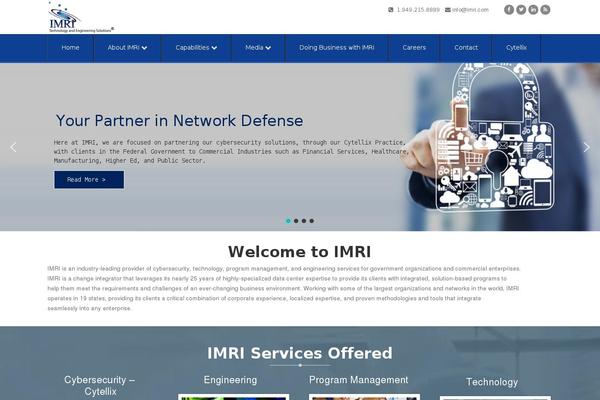
Task: Open the LinkedIn social icon
Action: tap(533, 10)
